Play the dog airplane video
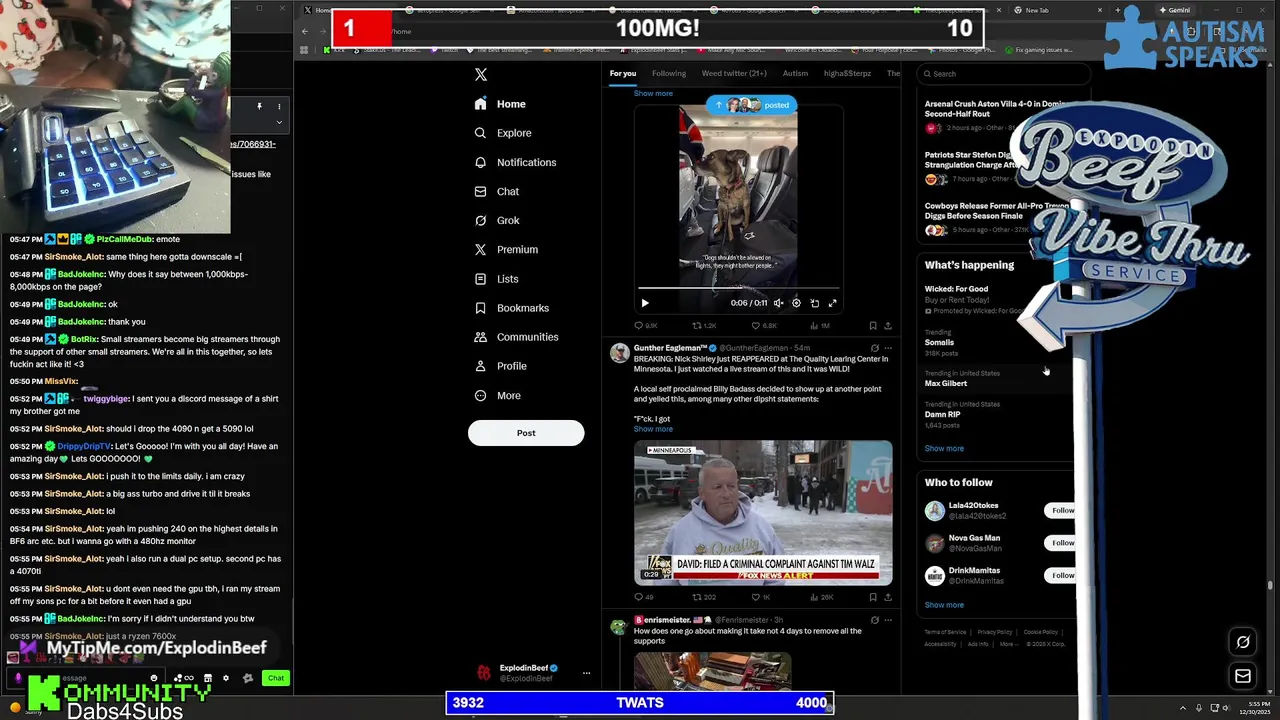Image resolution: width=1280 pixels, height=720 pixels. (645, 303)
